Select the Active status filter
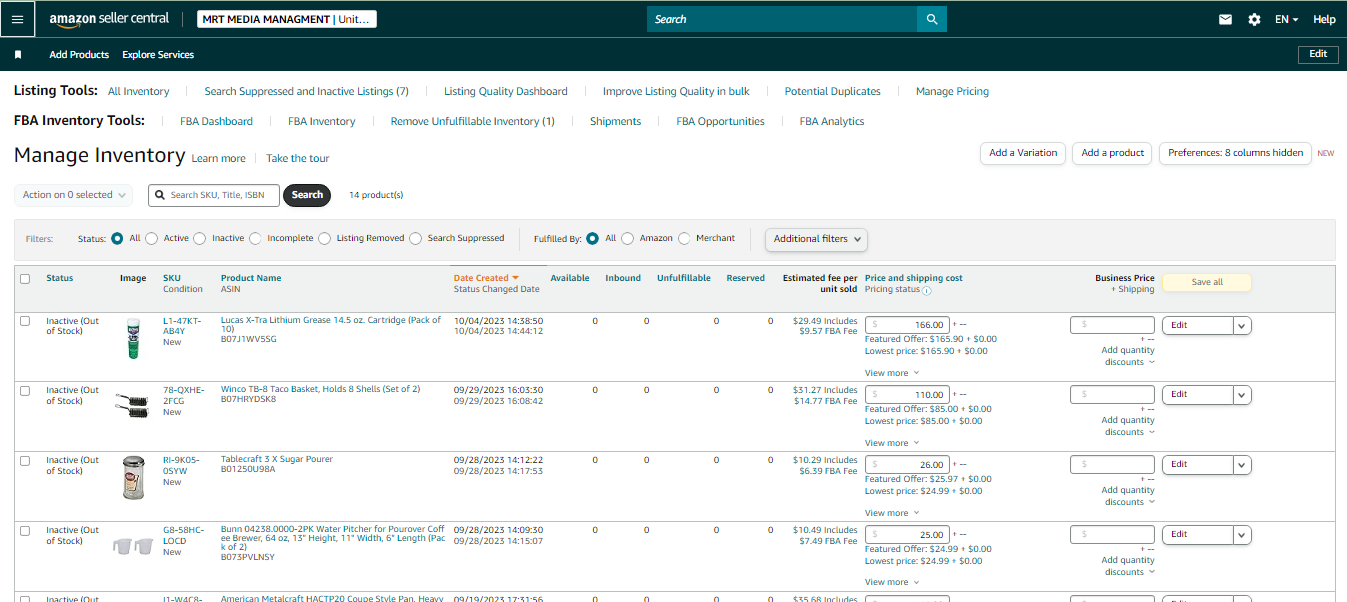The image size is (1347, 602). click(x=152, y=239)
